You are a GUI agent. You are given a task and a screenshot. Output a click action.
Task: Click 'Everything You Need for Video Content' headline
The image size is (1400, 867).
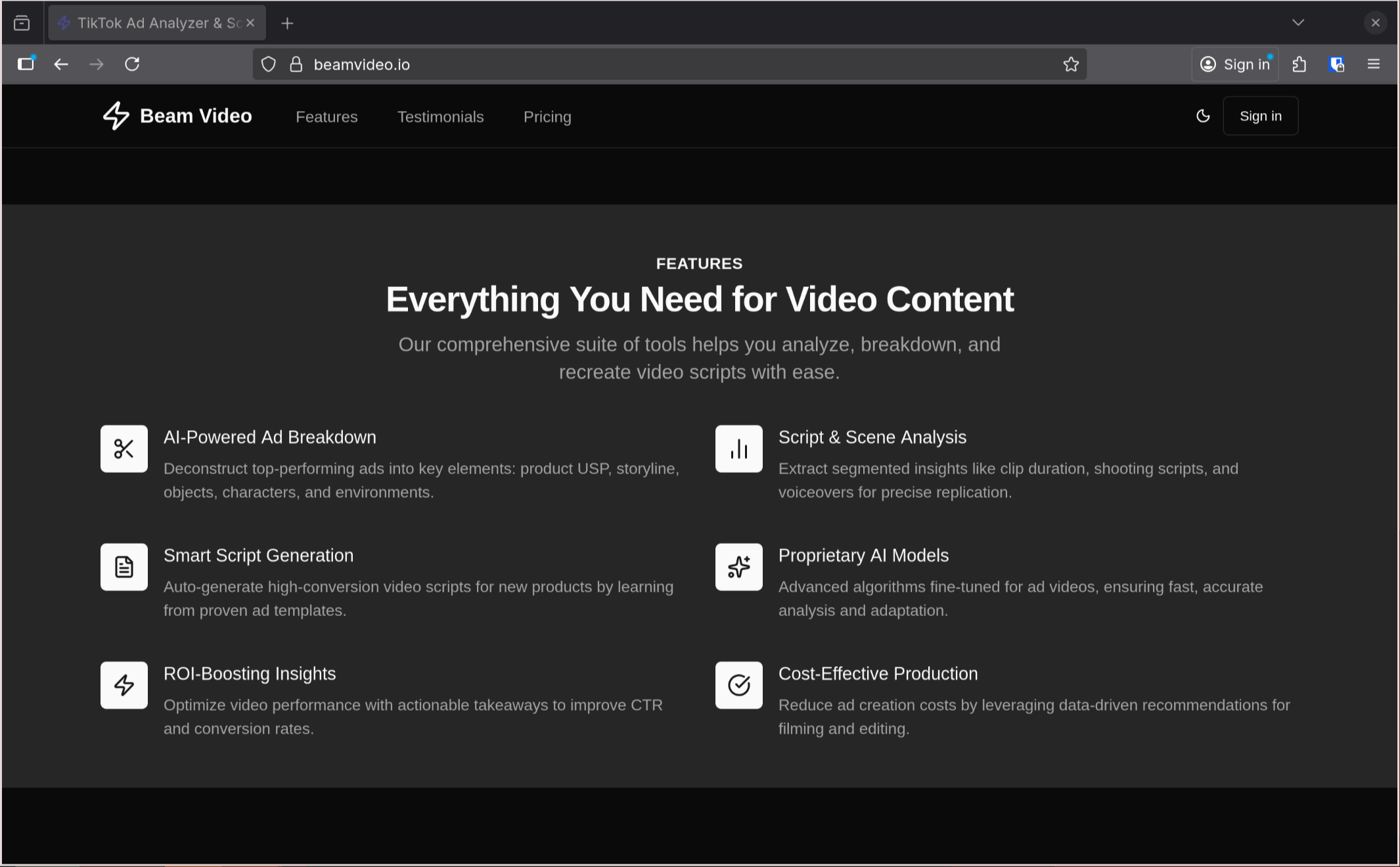pyautogui.click(x=700, y=300)
